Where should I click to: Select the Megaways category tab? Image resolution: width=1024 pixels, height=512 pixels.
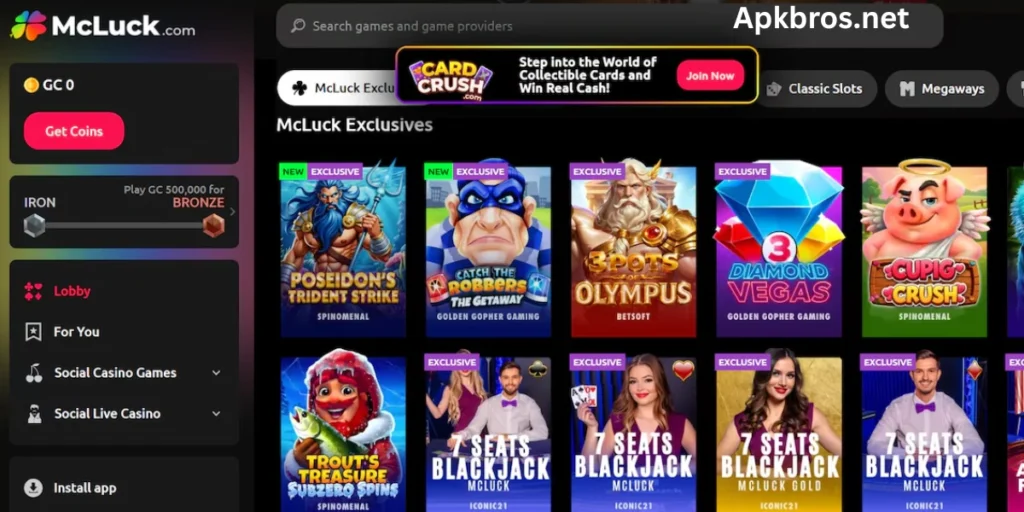tap(942, 89)
